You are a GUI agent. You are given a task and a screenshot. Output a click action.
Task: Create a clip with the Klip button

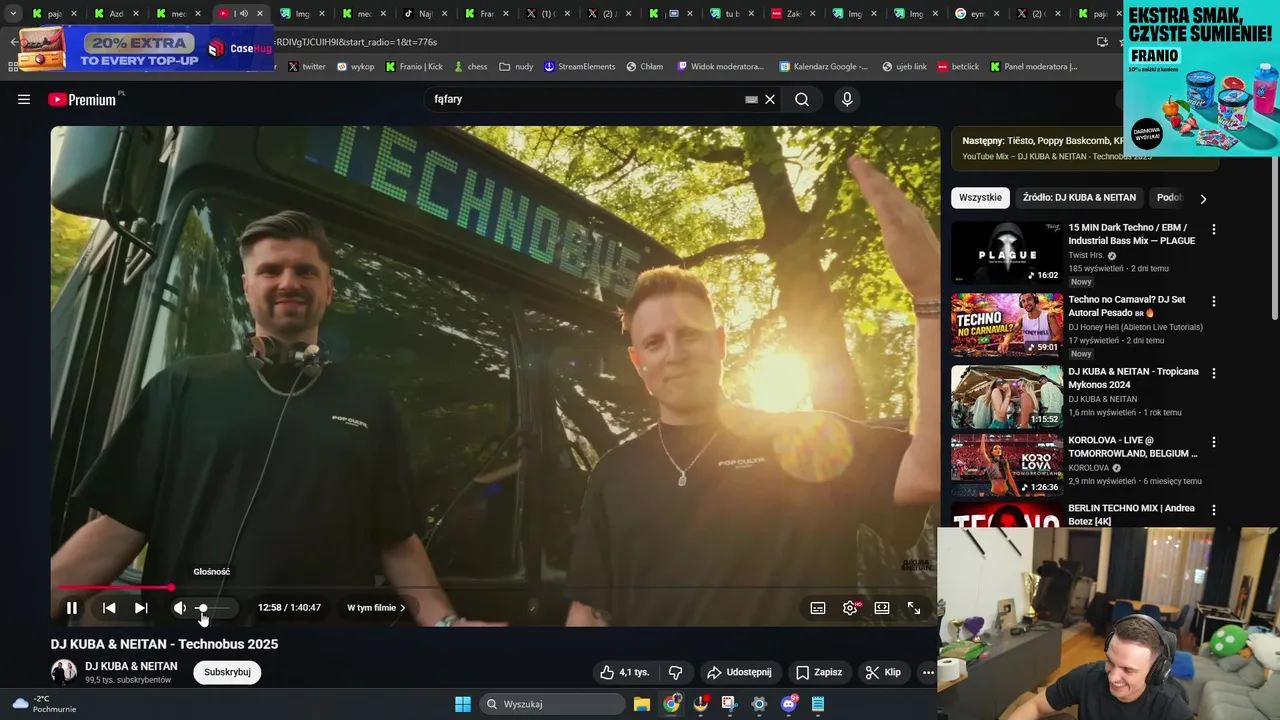pos(883,672)
